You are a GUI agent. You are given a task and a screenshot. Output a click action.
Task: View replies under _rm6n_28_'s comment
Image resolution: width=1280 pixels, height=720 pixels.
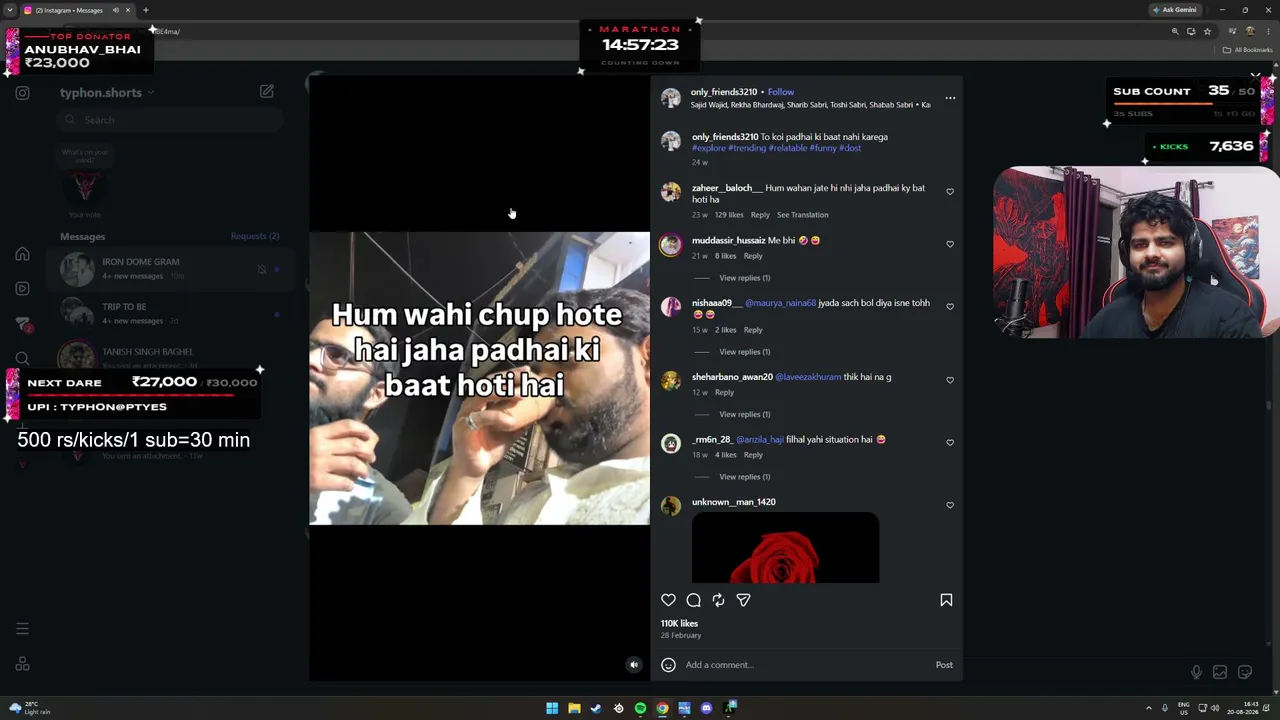(x=745, y=477)
